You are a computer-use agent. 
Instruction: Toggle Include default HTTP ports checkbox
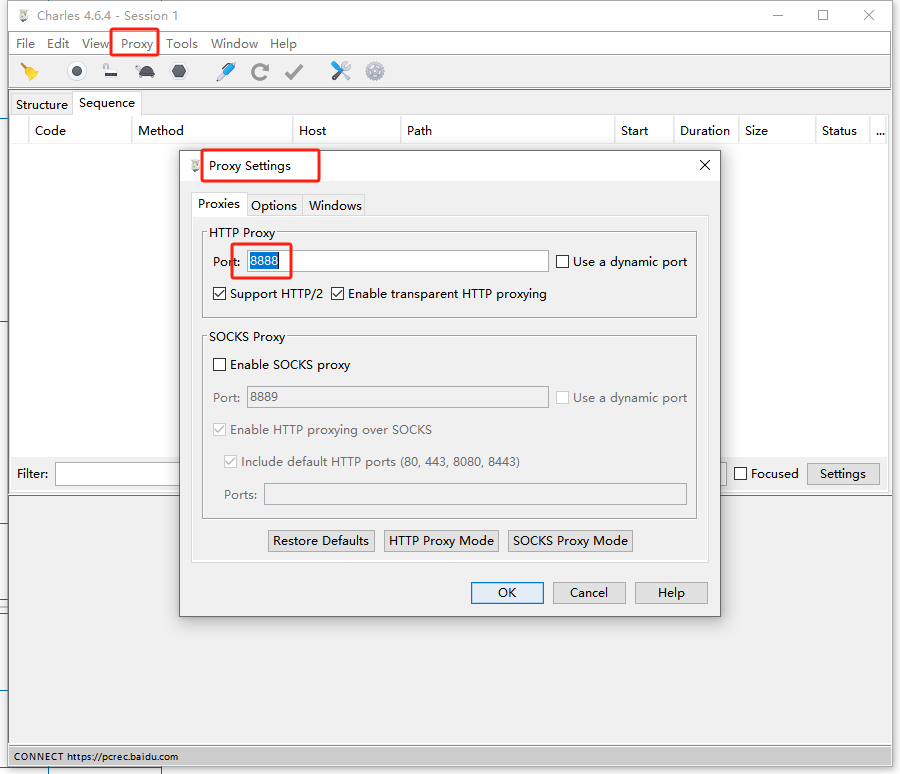point(230,462)
